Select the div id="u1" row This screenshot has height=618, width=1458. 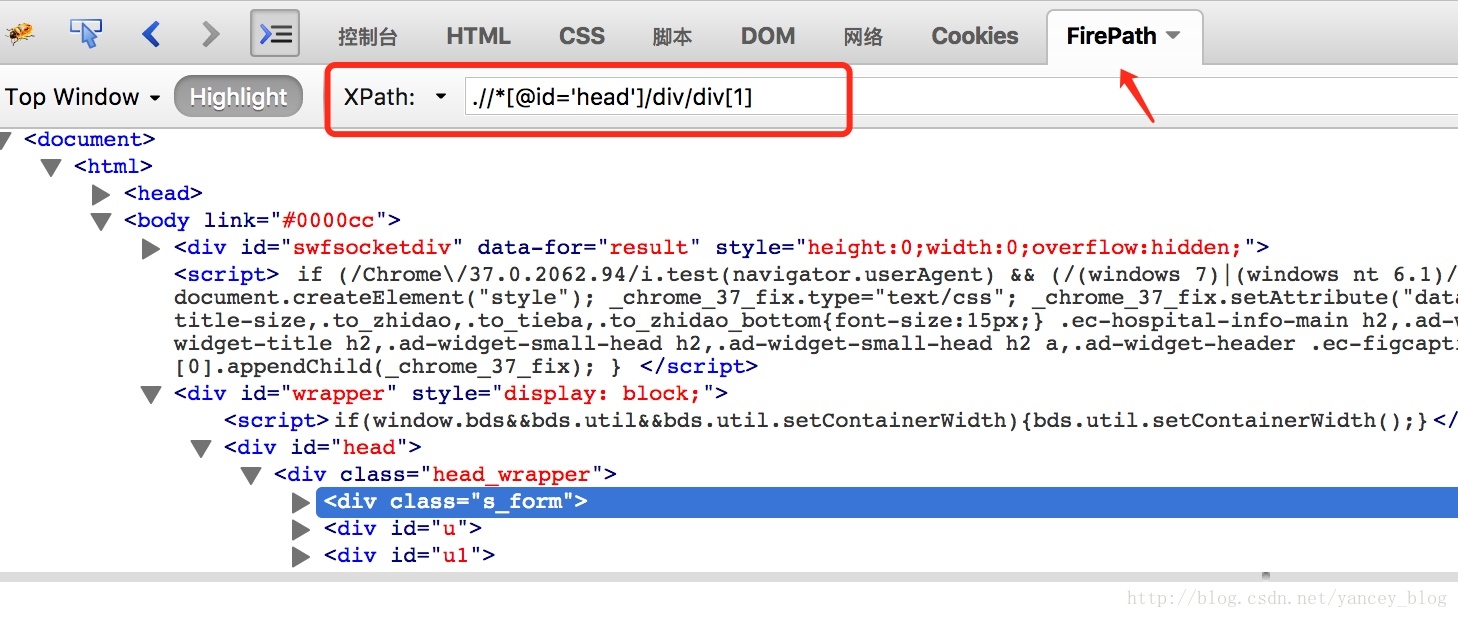(x=409, y=555)
